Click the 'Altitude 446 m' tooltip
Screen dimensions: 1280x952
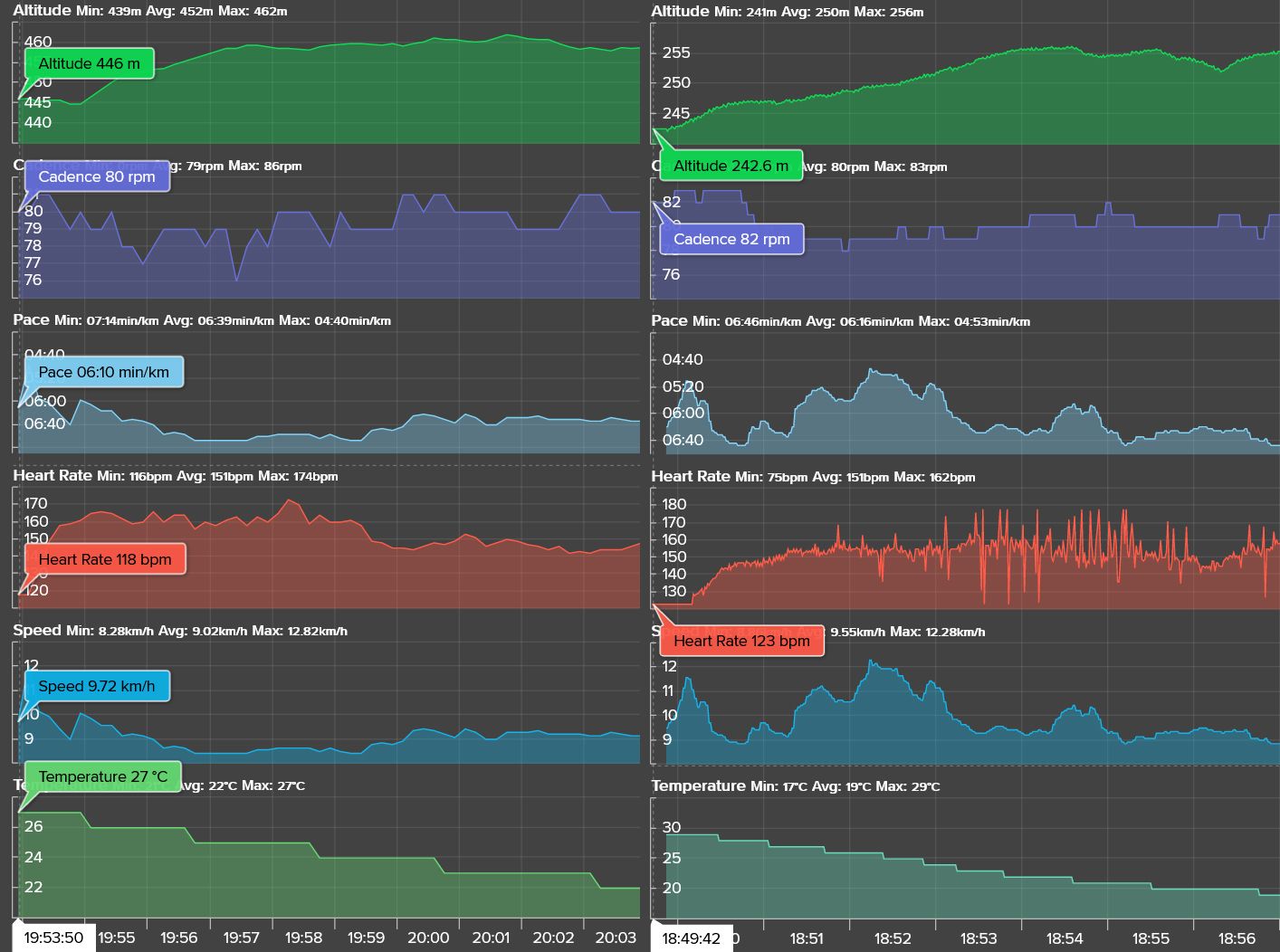(x=89, y=64)
